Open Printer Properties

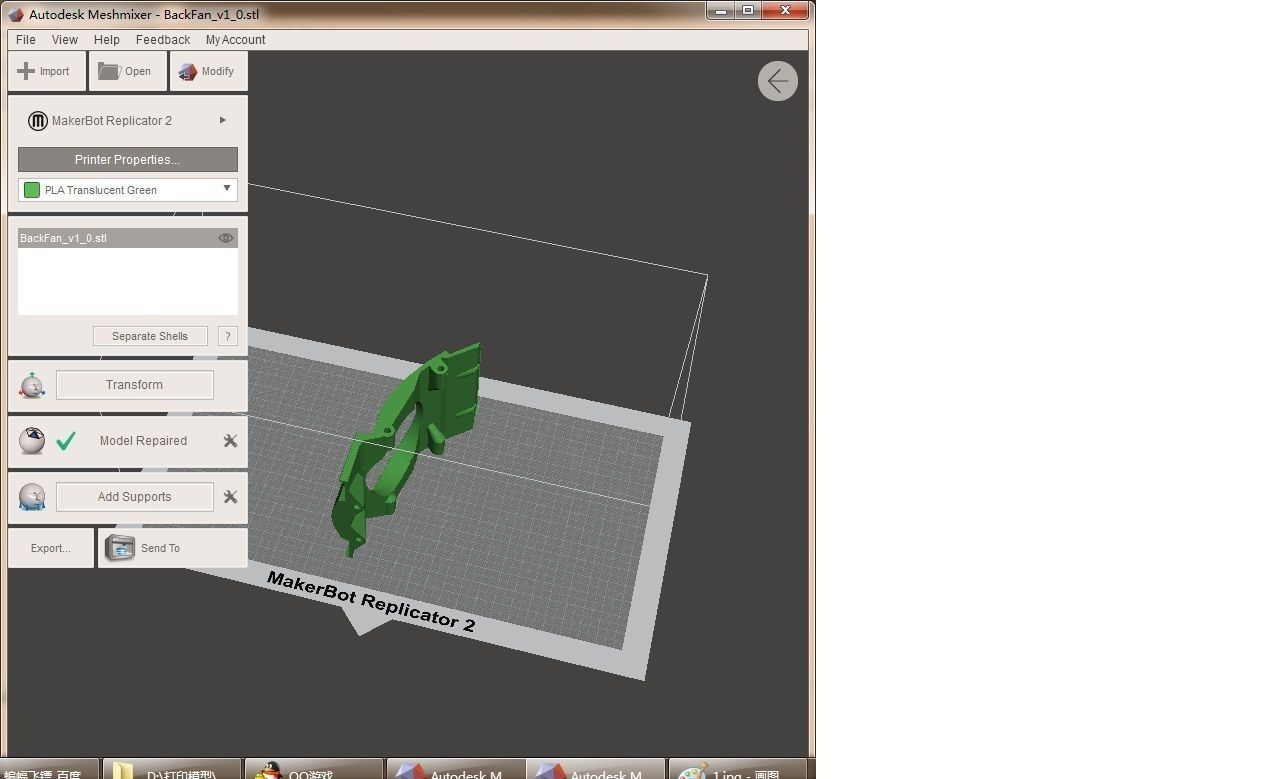click(x=127, y=160)
